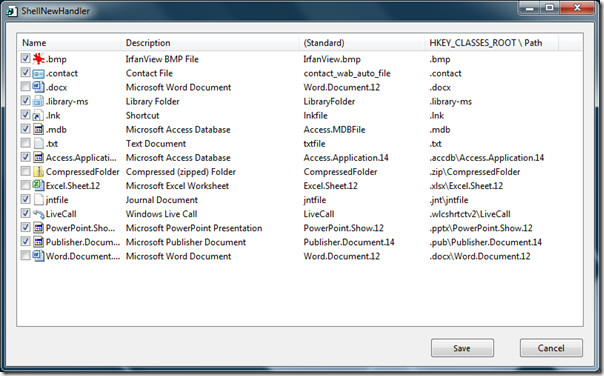Screen dimensions: 604x376
Task: Click 'Microsoft Excel Worksheet' description
Action: tap(177, 186)
